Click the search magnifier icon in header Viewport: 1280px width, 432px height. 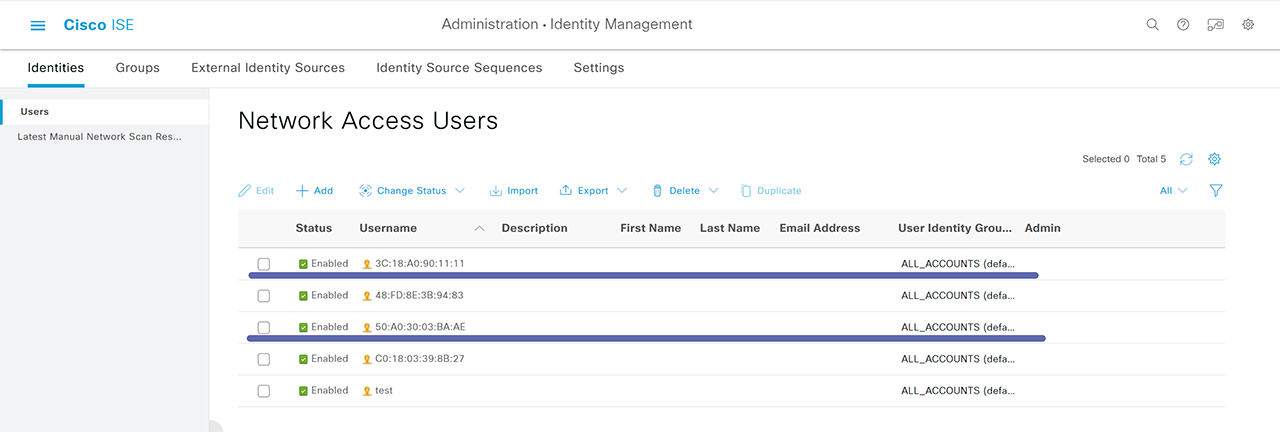1152,25
